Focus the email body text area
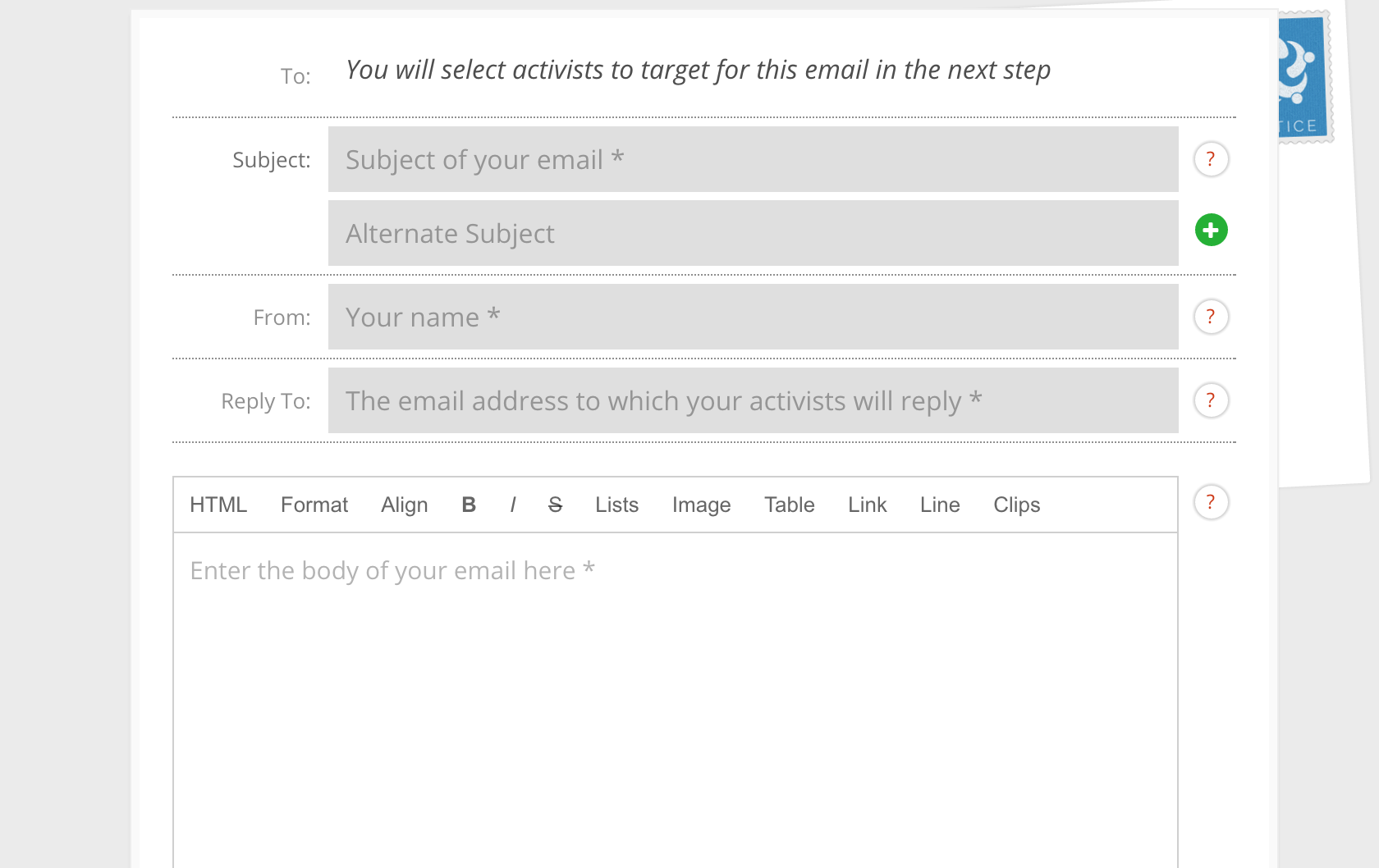 coord(675,700)
